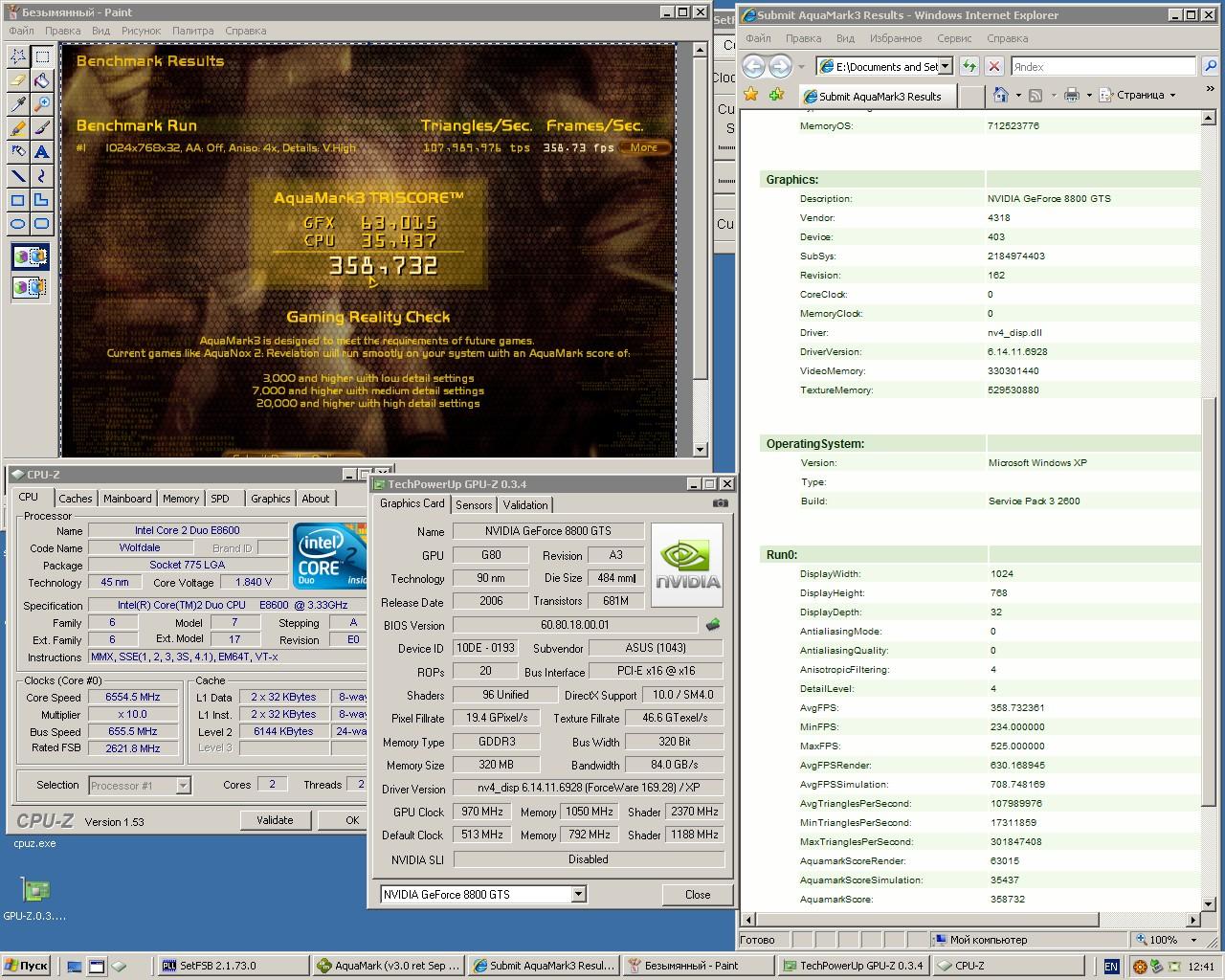Select the Pick color eyedropper tool
The image size is (1225, 980).
coord(17,104)
